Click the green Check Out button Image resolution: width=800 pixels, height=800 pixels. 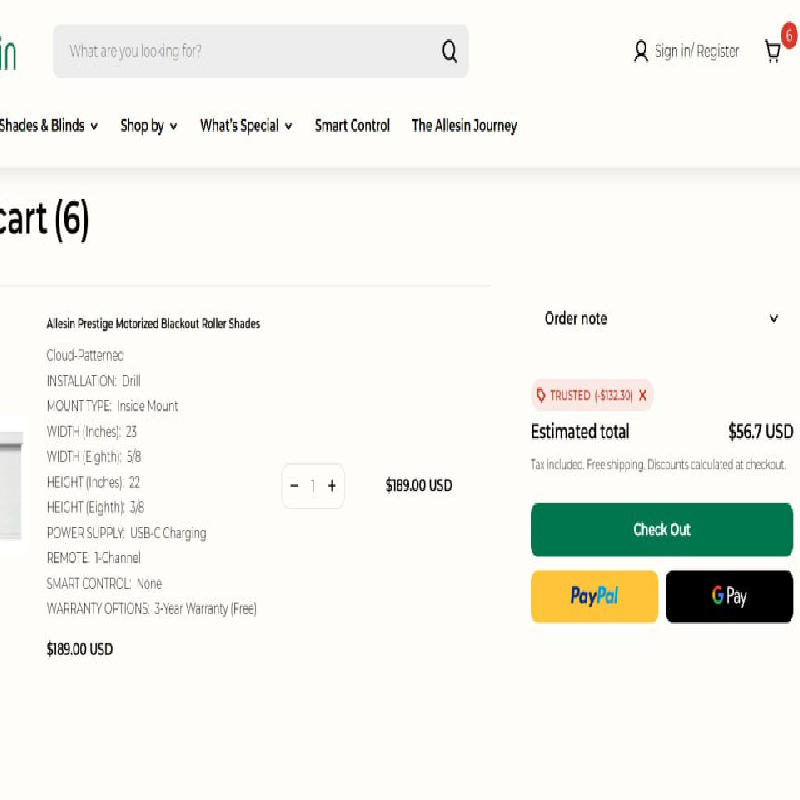click(x=661, y=530)
